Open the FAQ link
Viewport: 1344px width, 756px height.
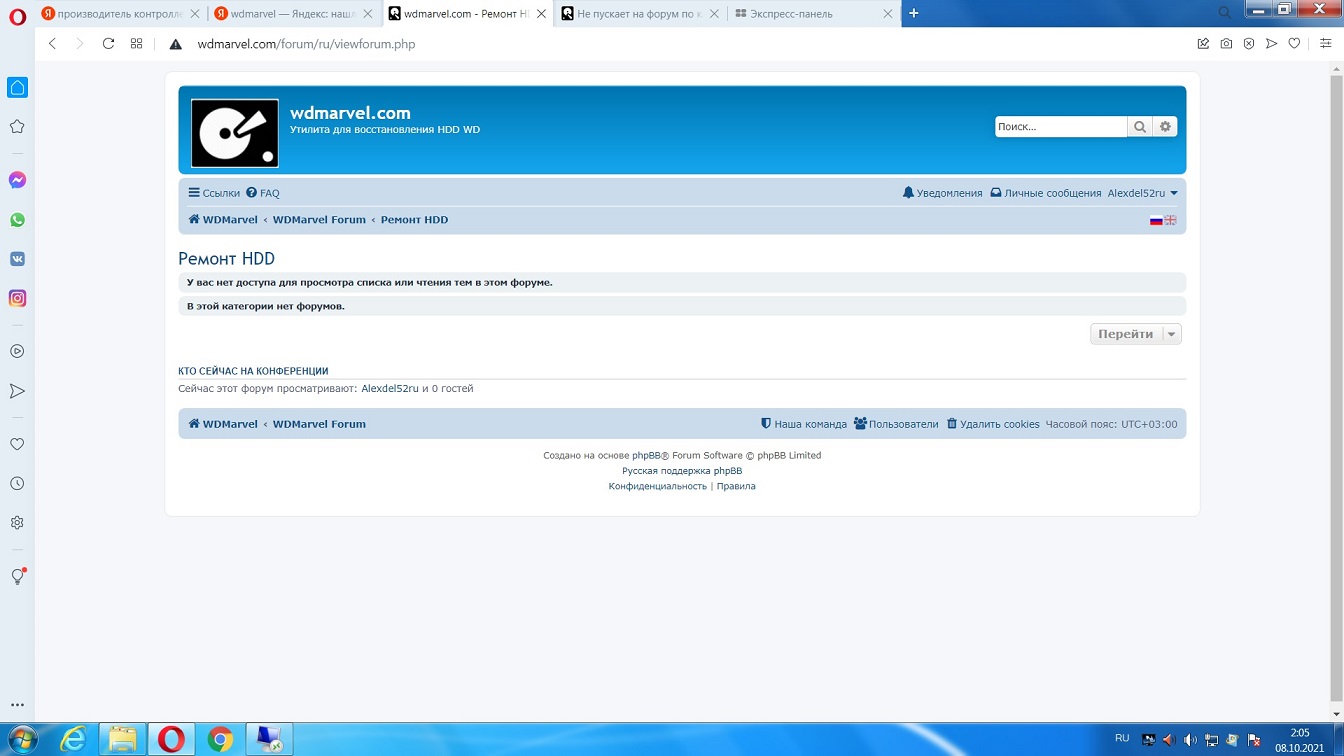tap(263, 193)
